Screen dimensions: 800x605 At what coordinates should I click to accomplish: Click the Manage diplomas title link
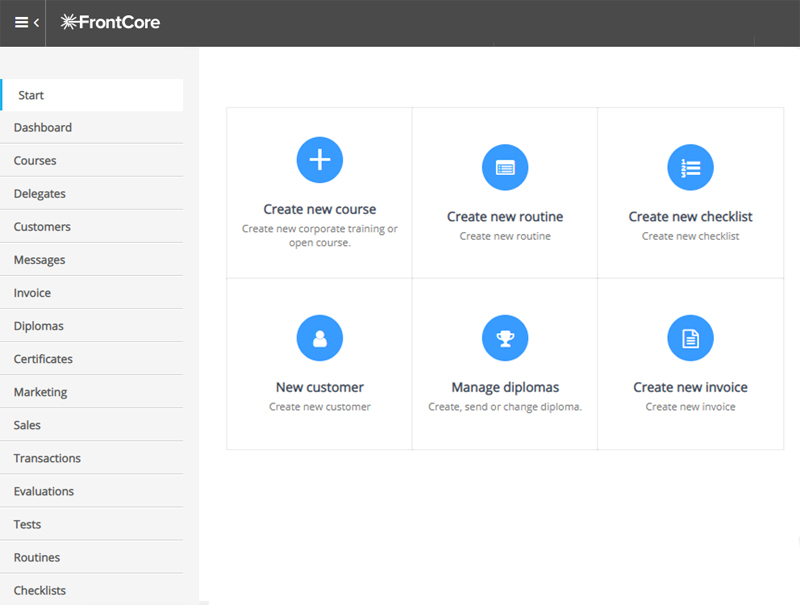coord(505,388)
